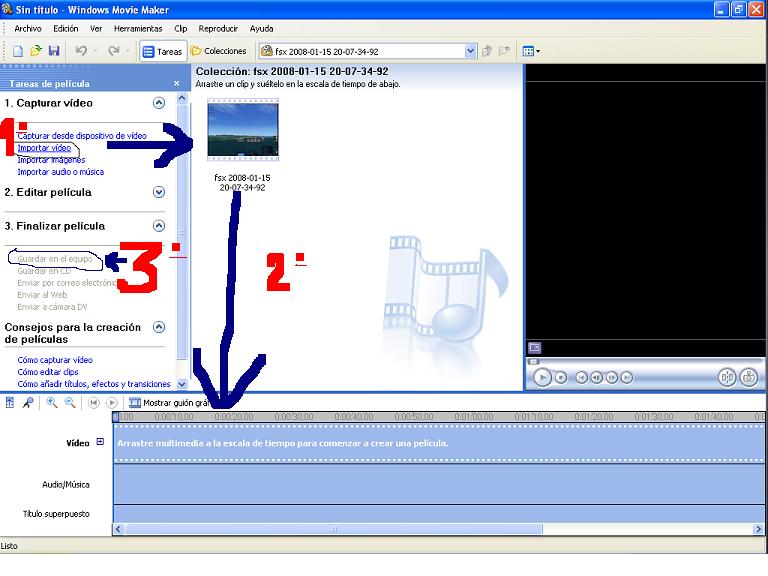Expand the Vídeo track with plus box

[x=100, y=442]
